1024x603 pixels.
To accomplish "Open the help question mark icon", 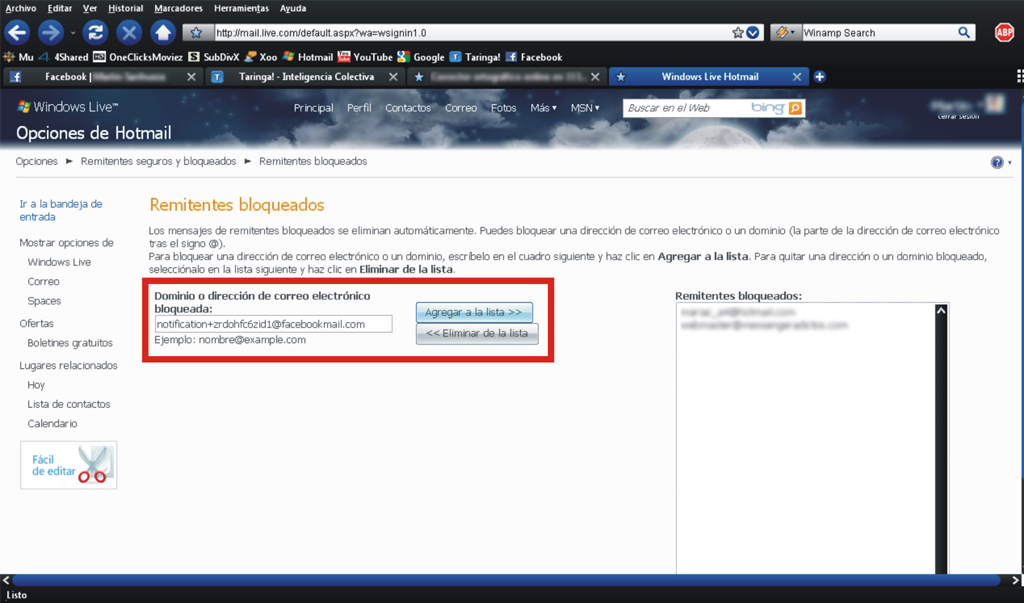I will click(997, 163).
